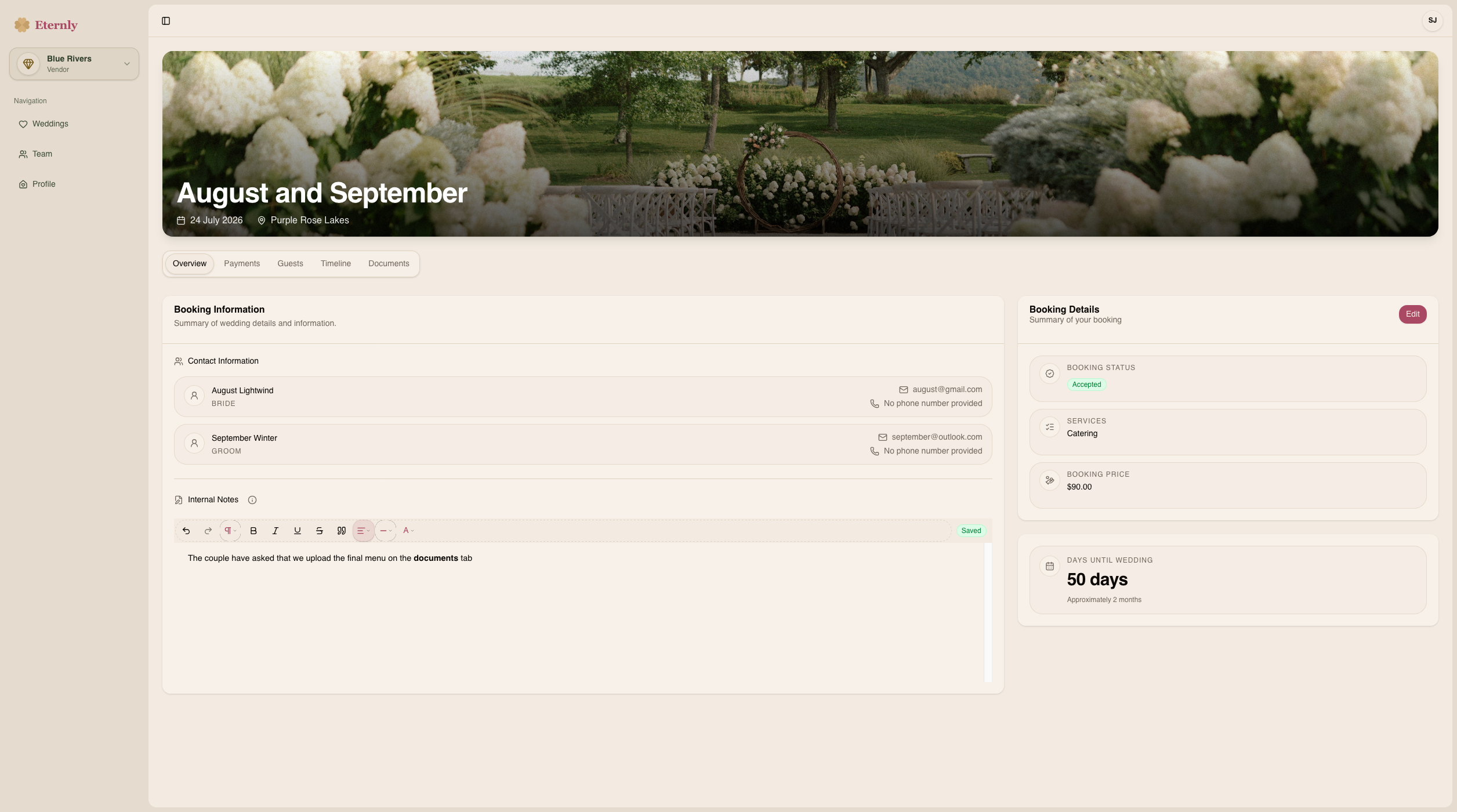Image resolution: width=1457 pixels, height=812 pixels.
Task: Toggle bold formatting
Action: click(253, 531)
